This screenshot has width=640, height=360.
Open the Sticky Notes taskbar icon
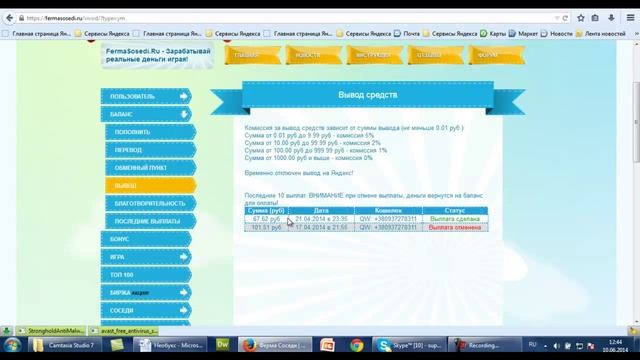tap(117, 345)
